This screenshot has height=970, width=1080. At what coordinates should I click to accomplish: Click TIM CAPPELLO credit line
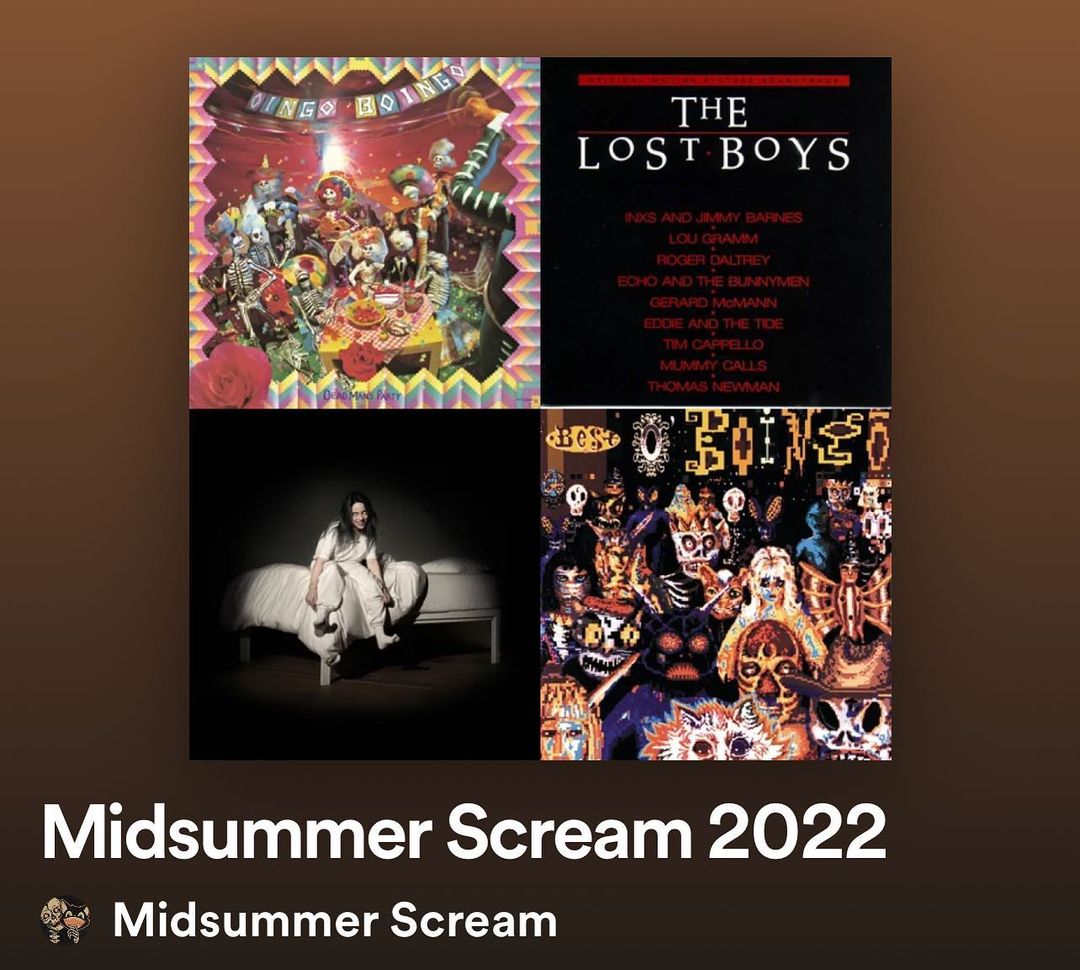714,344
